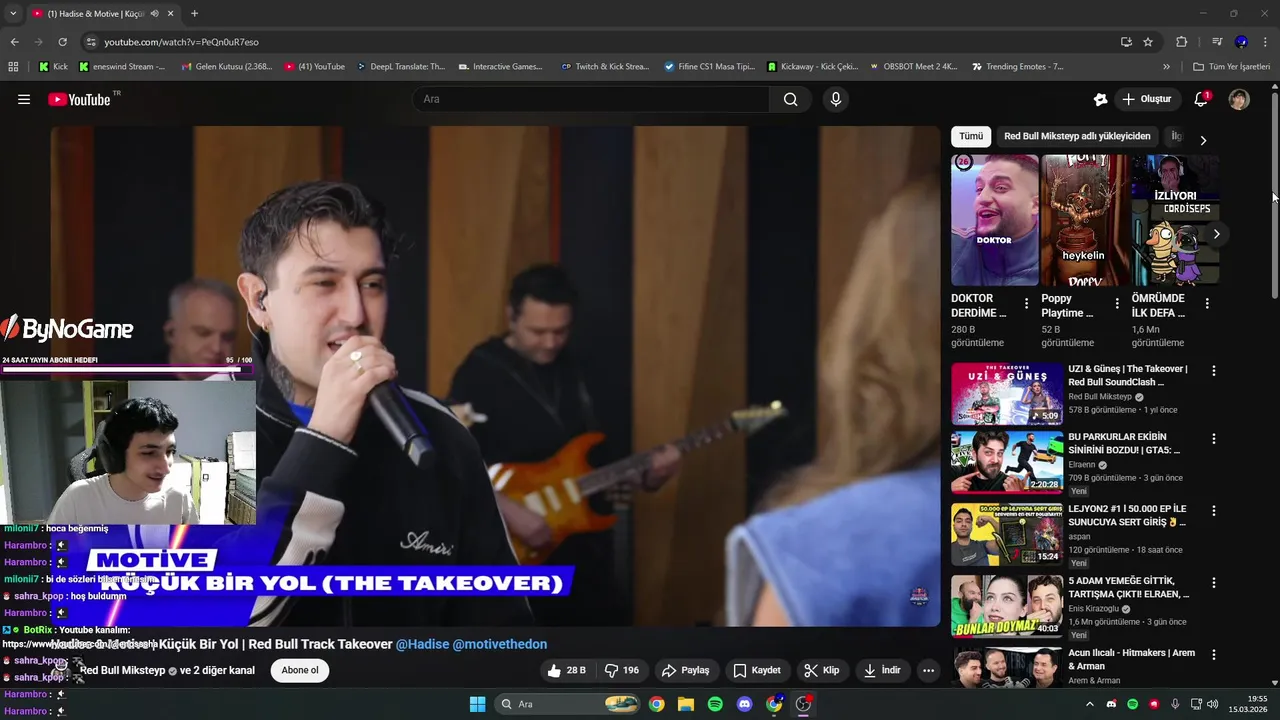Click the browser address bar URL
The width and height of the screenshot is (1280, 720).
click(x=181, y=42)
